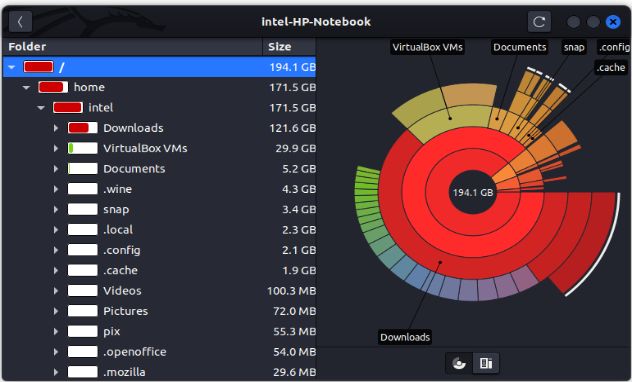Click the Documents chart label

click(520, 47)
